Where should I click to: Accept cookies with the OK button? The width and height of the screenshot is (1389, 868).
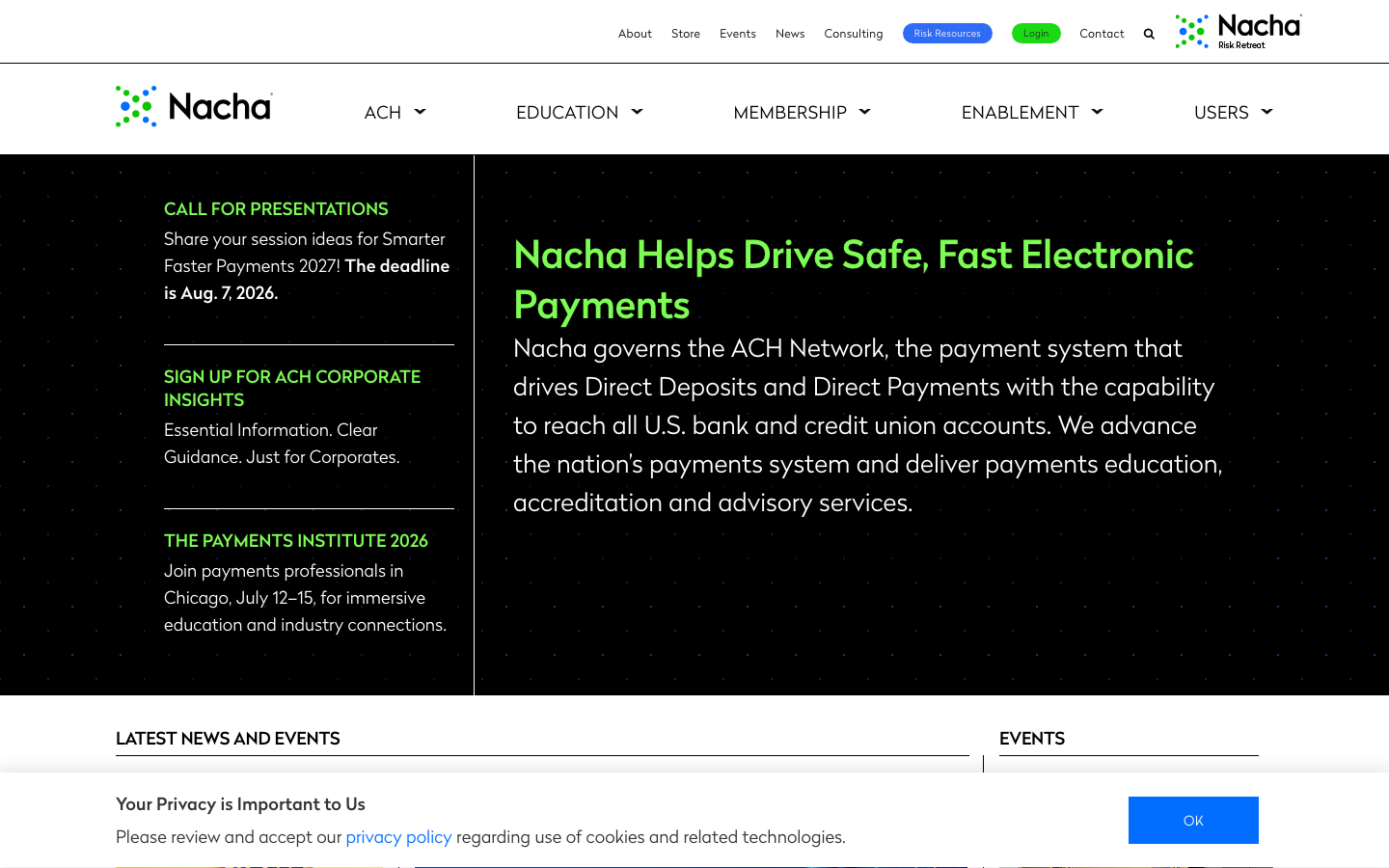coord(1193,820)
